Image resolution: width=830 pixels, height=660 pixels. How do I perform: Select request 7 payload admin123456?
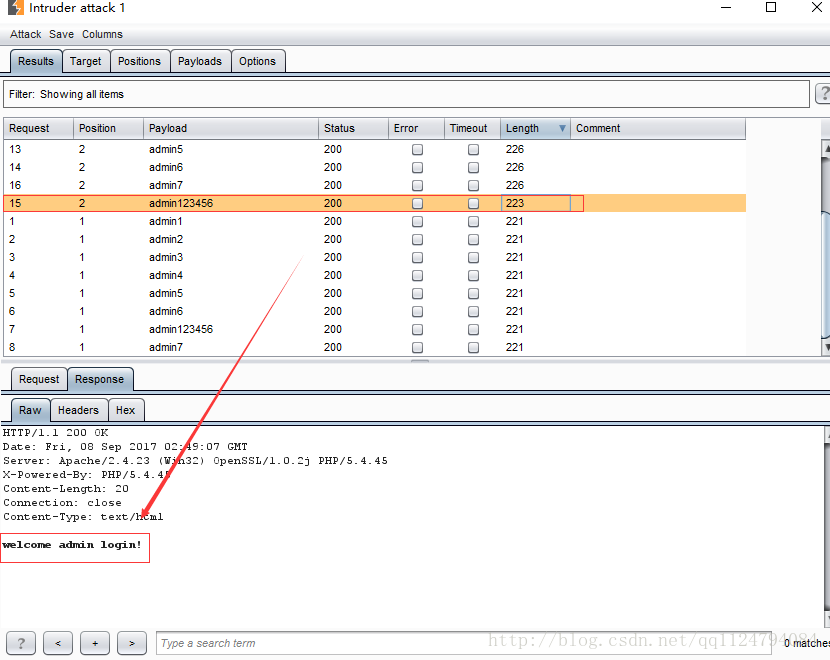pos(181,329)
